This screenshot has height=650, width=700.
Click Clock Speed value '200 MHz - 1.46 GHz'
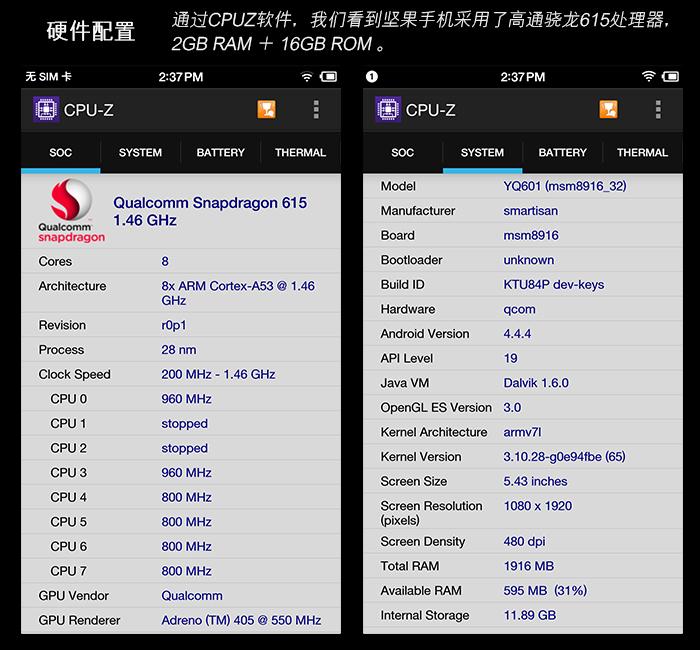pos(218,374)
